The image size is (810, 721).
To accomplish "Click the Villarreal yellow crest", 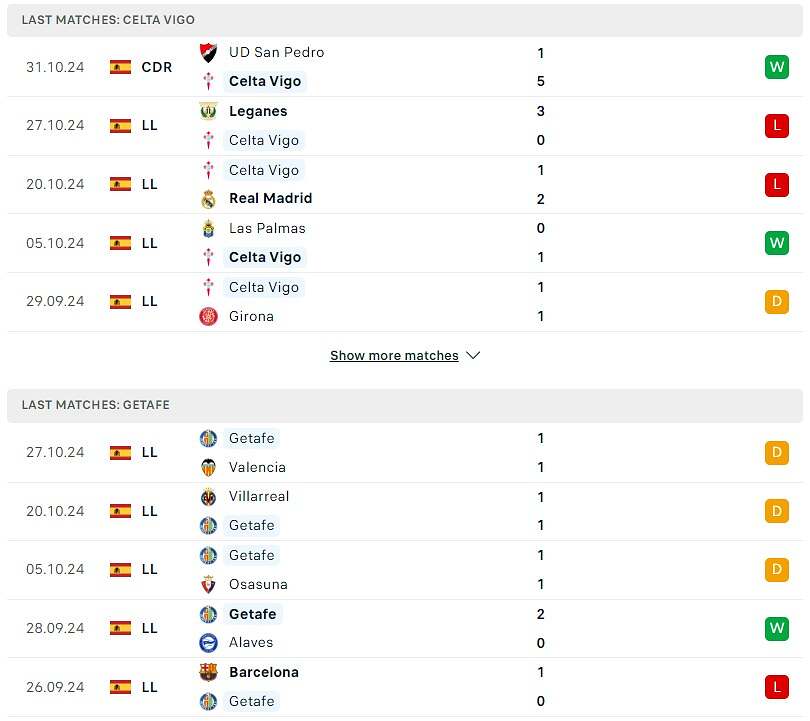I will point(208,496).
